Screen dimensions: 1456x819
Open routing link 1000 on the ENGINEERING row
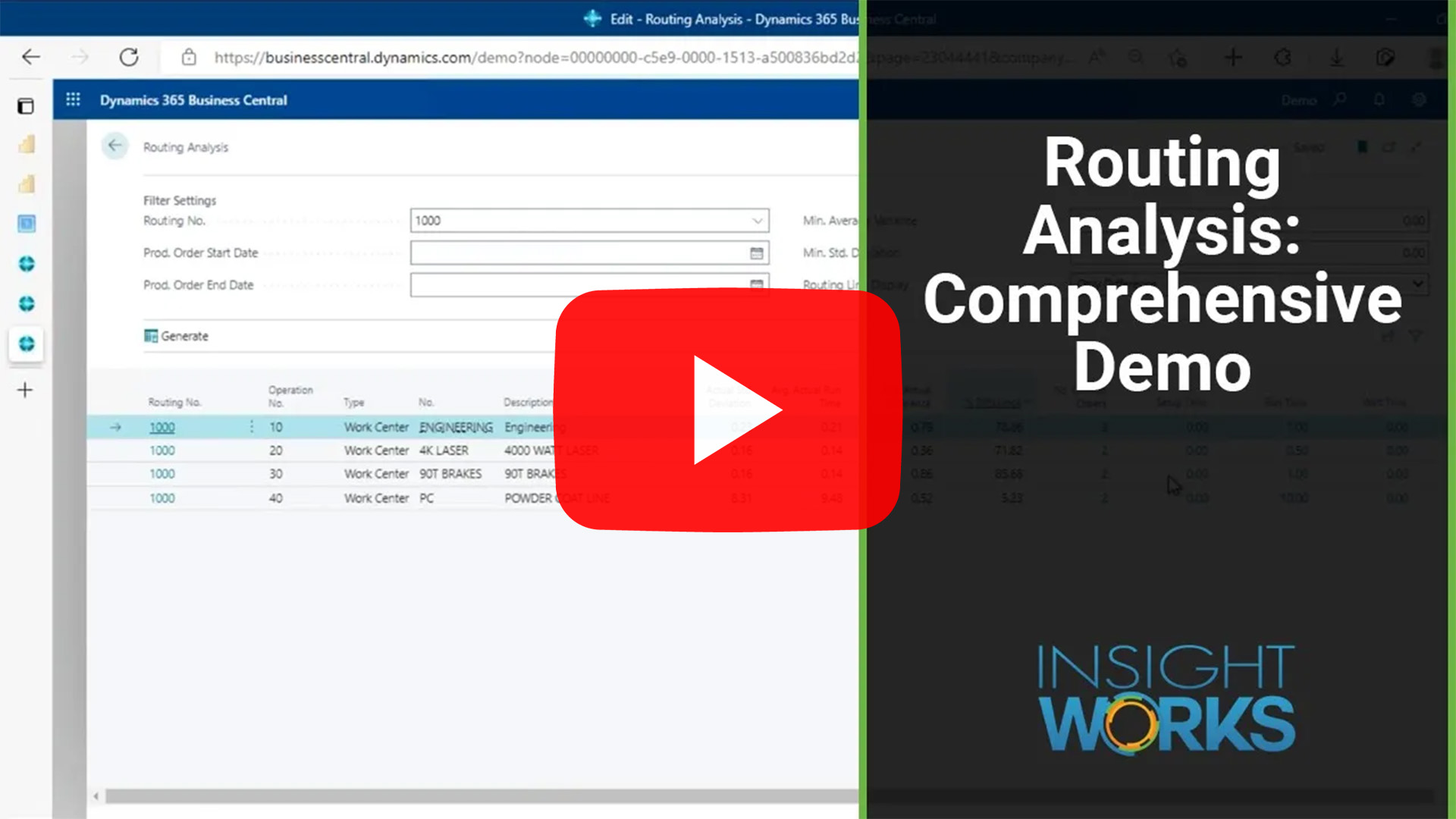(x=162, y=427)
